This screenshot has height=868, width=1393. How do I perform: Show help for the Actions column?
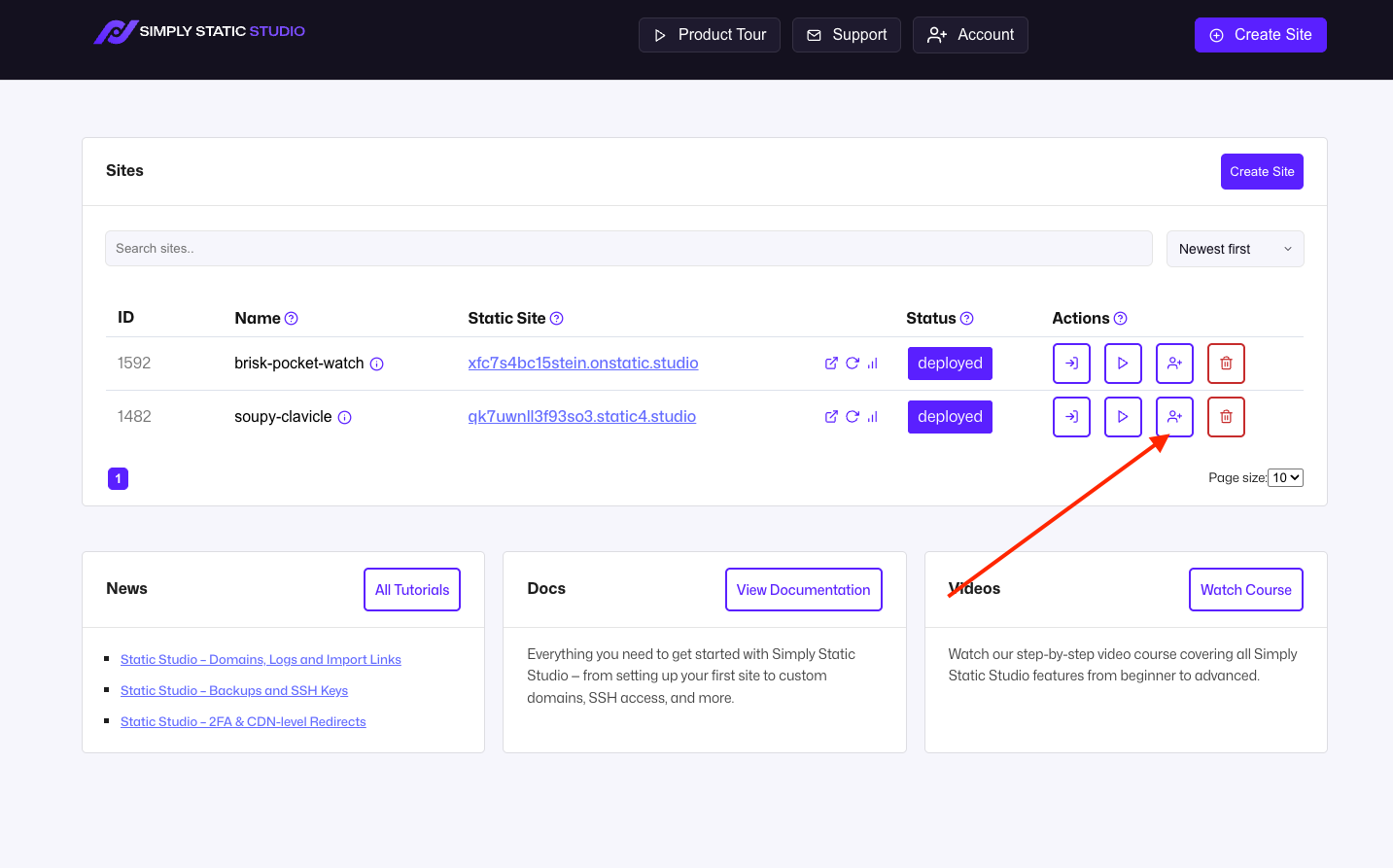pos(1121,319)
